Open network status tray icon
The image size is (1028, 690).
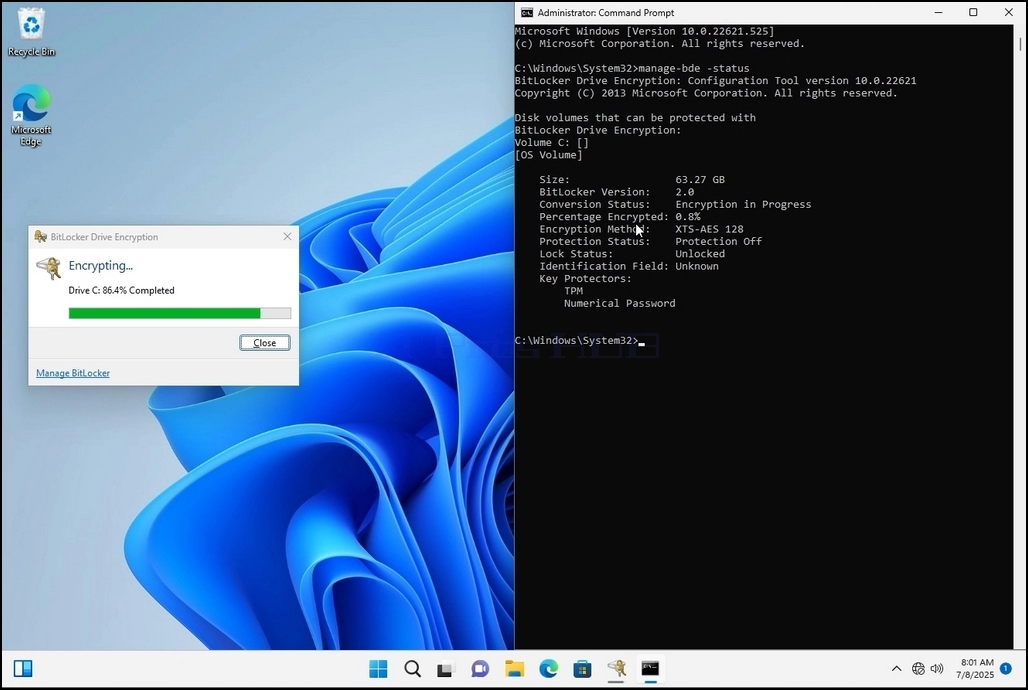[x=918, y=668]
